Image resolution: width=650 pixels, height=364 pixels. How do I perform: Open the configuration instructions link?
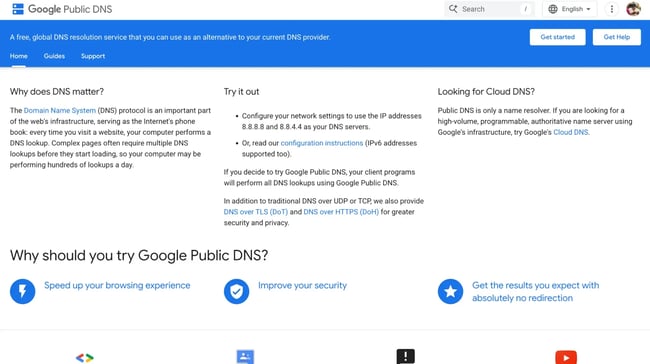322,143
